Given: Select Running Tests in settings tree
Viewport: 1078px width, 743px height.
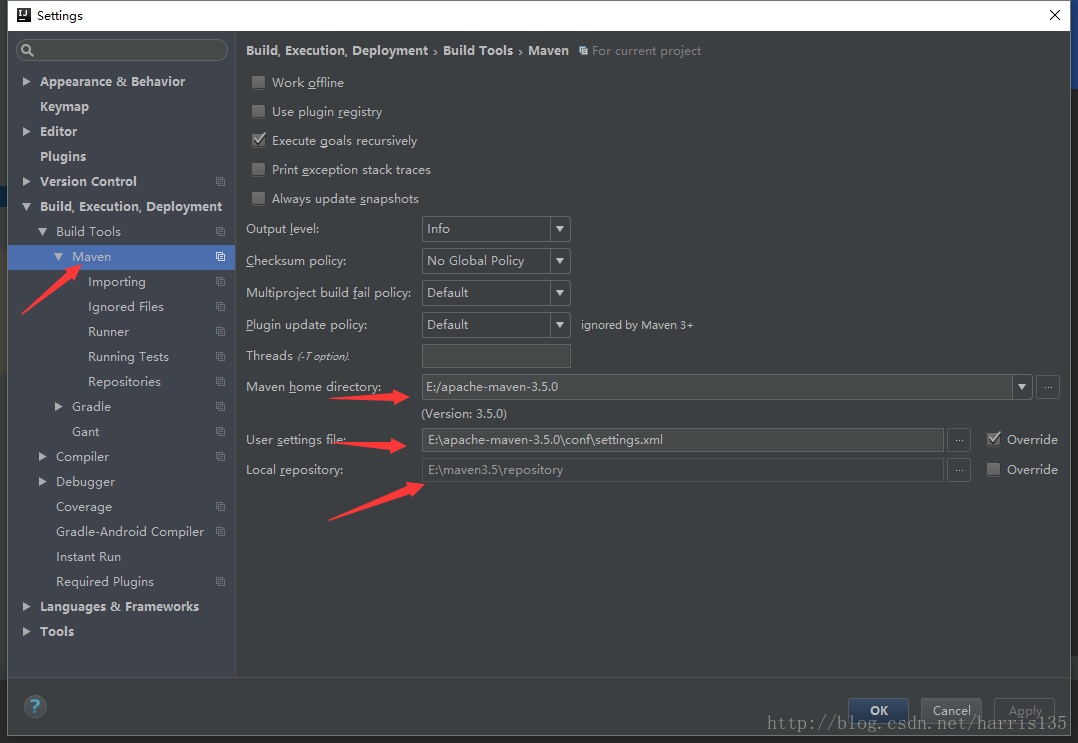Looking at the screenshot, I should pyautogui.click(x=128, y=357).
